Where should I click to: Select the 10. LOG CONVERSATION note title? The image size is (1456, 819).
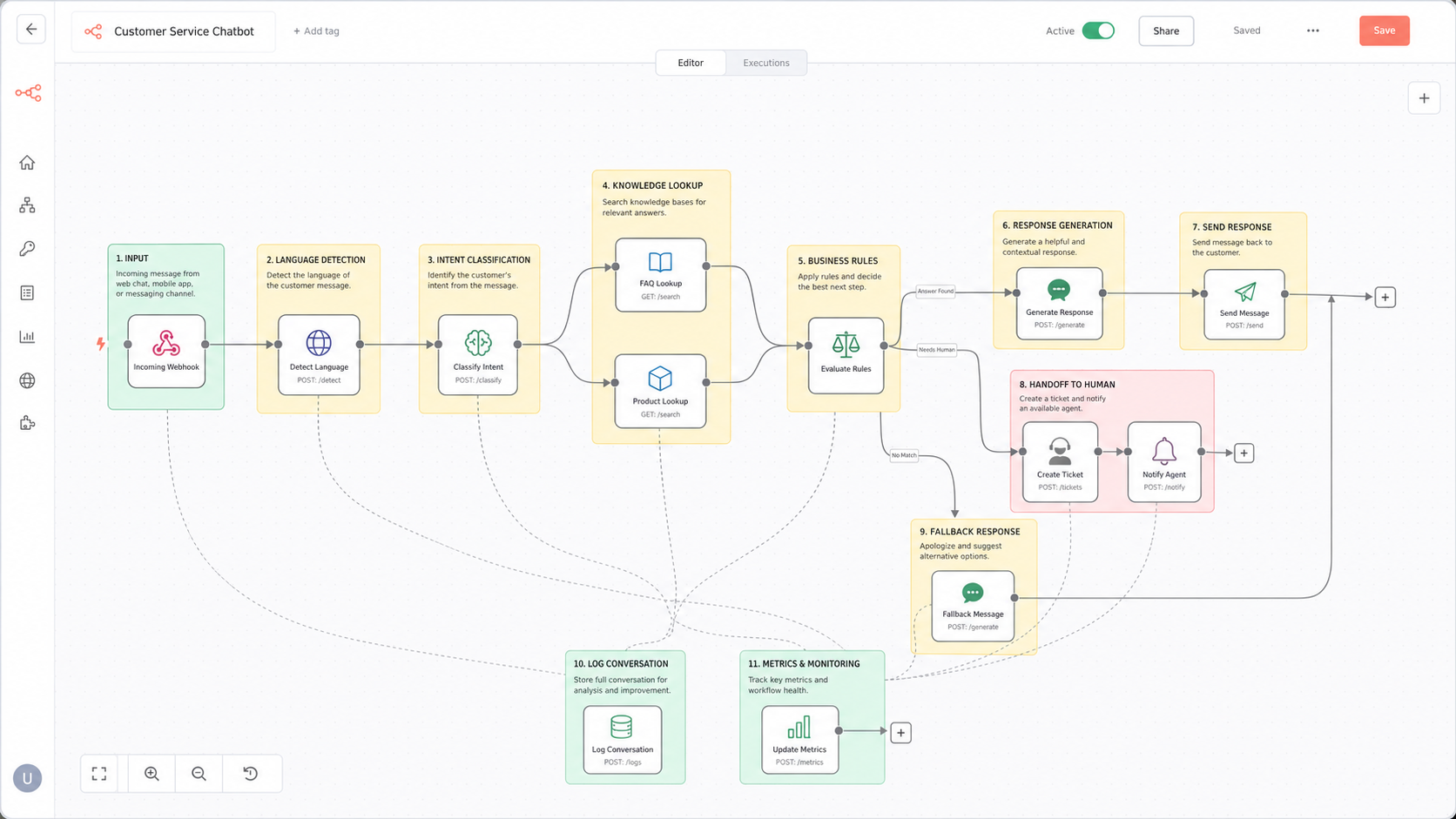click(621, 663)
